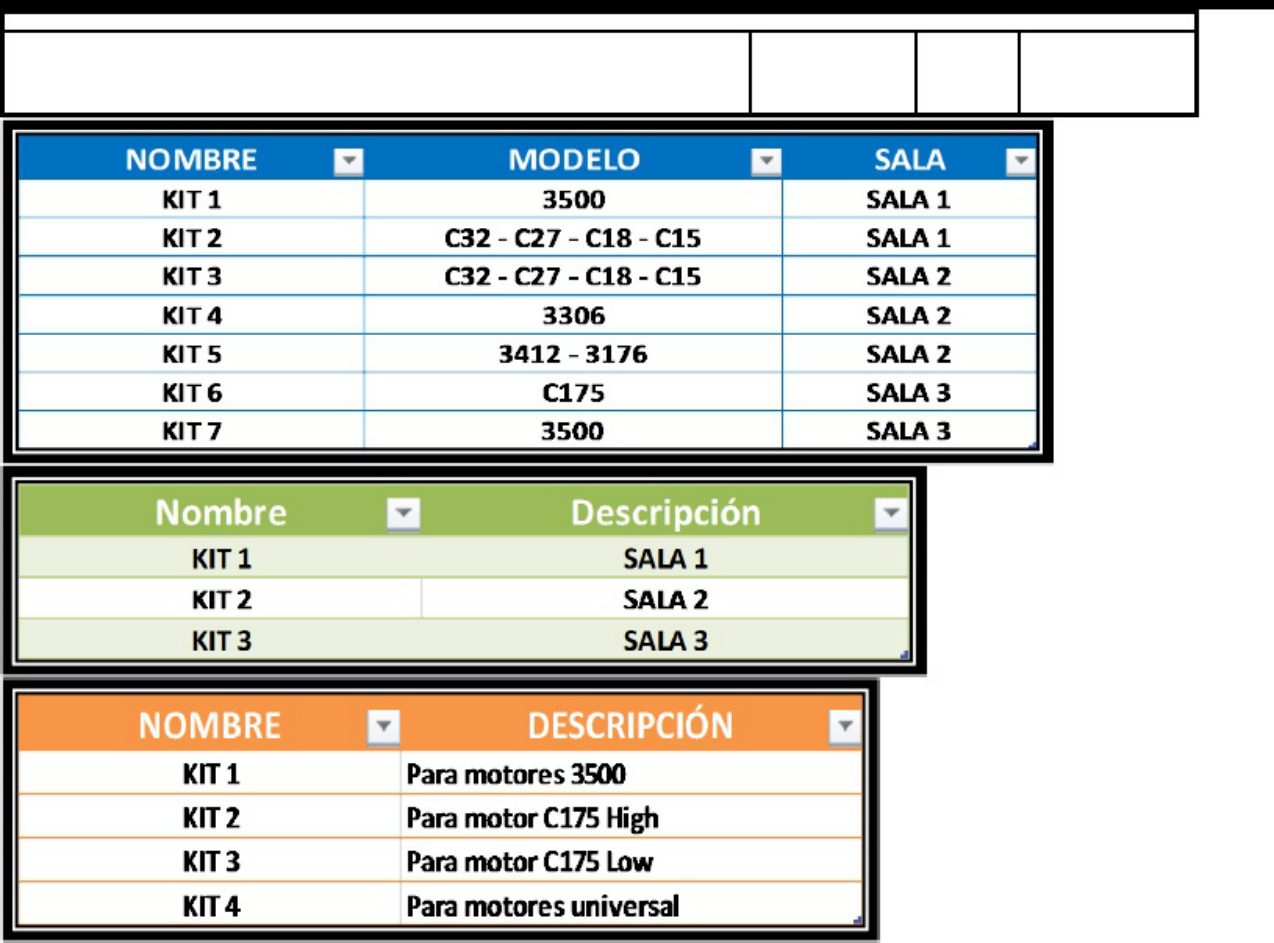Open the SALA column filter dropdown
Screen dimensions: 1274x943
click(x=1020, y=162)
